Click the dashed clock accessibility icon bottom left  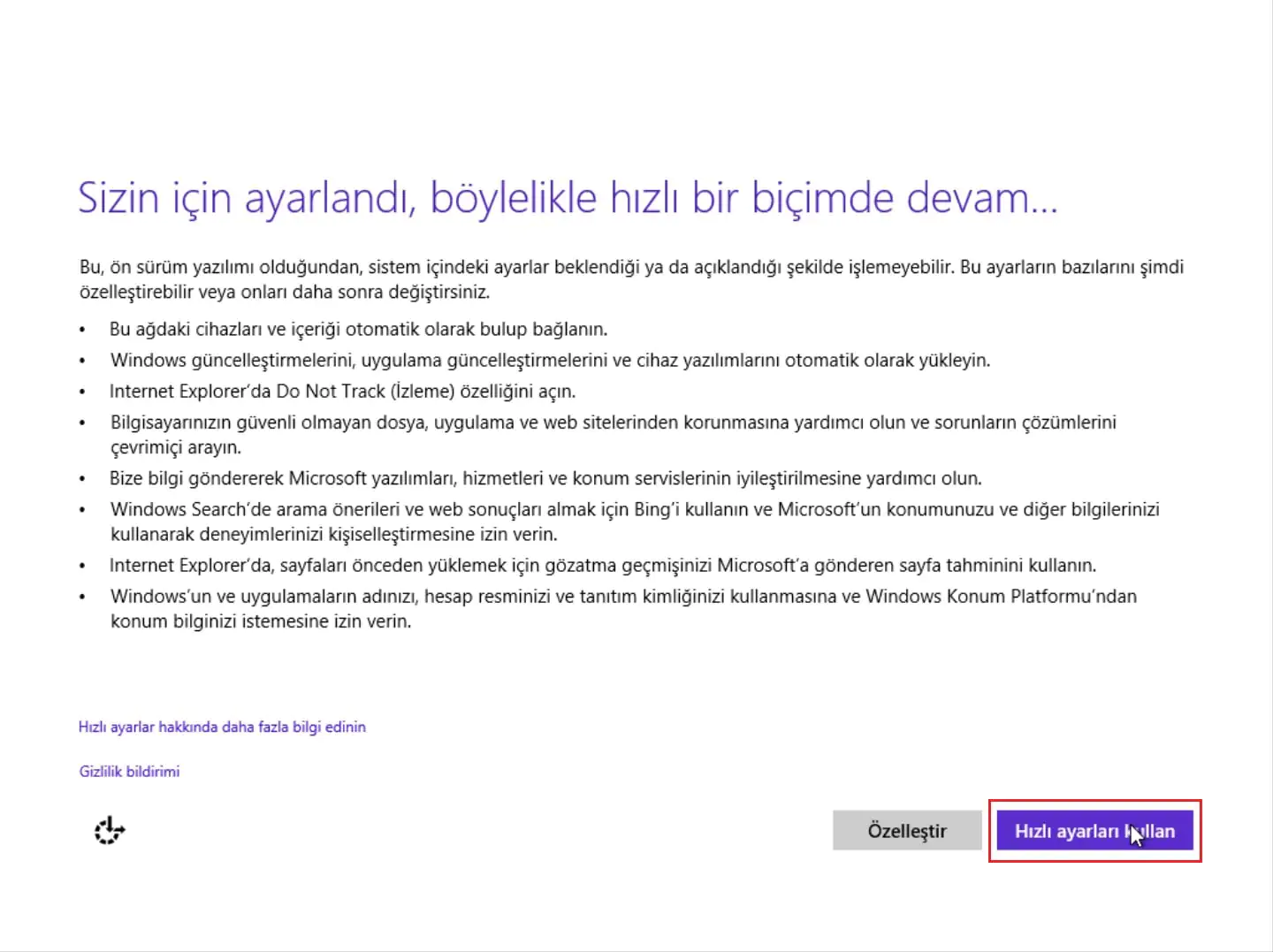point(108,831)
